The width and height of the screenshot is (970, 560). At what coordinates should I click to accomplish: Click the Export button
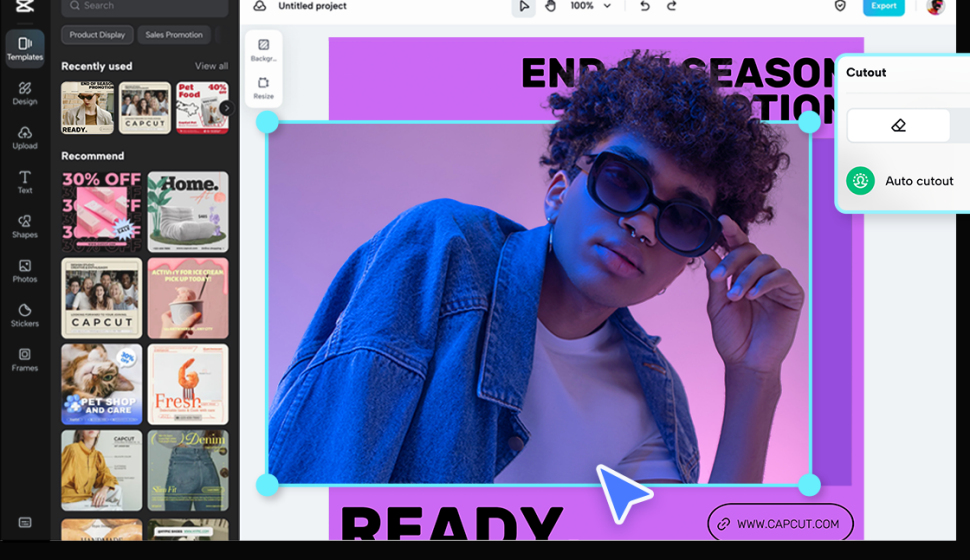[883, 6]
